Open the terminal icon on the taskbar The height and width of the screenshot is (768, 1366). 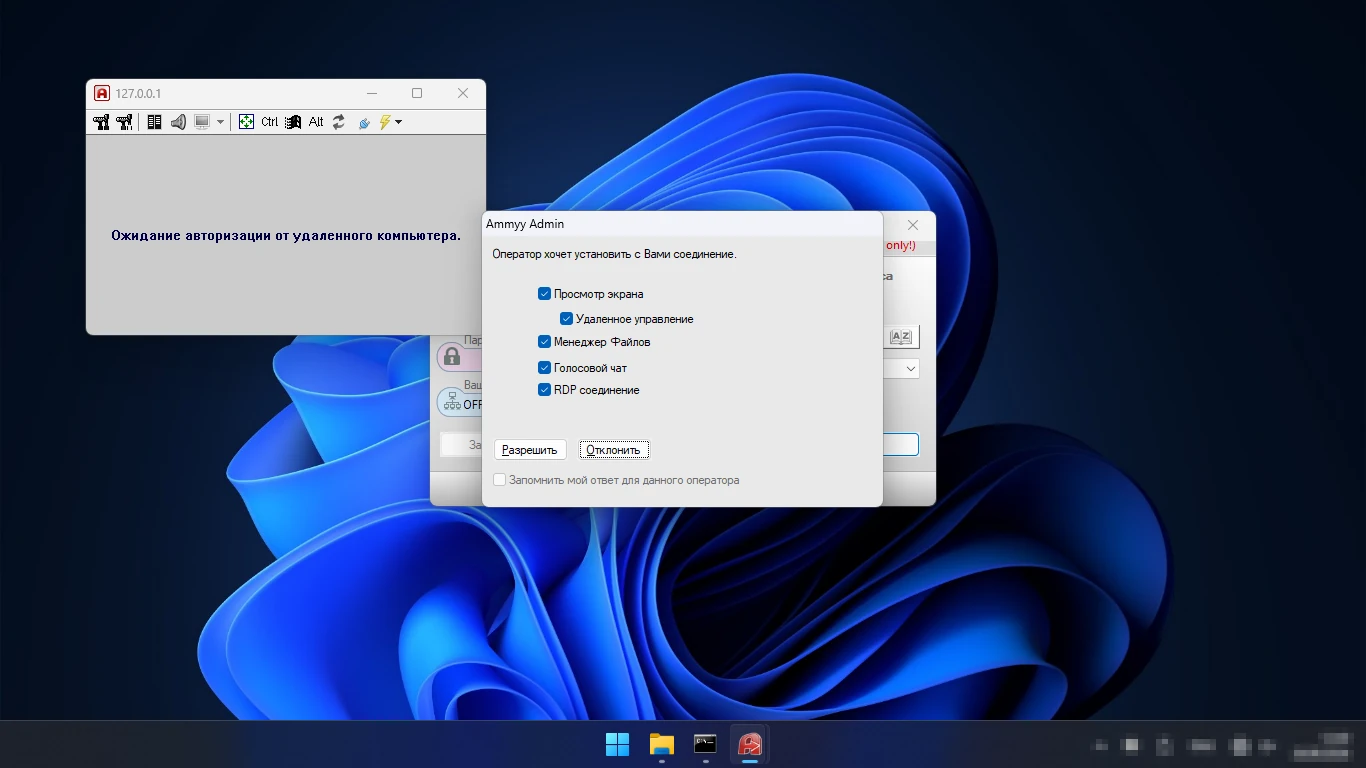click(706, 744)
